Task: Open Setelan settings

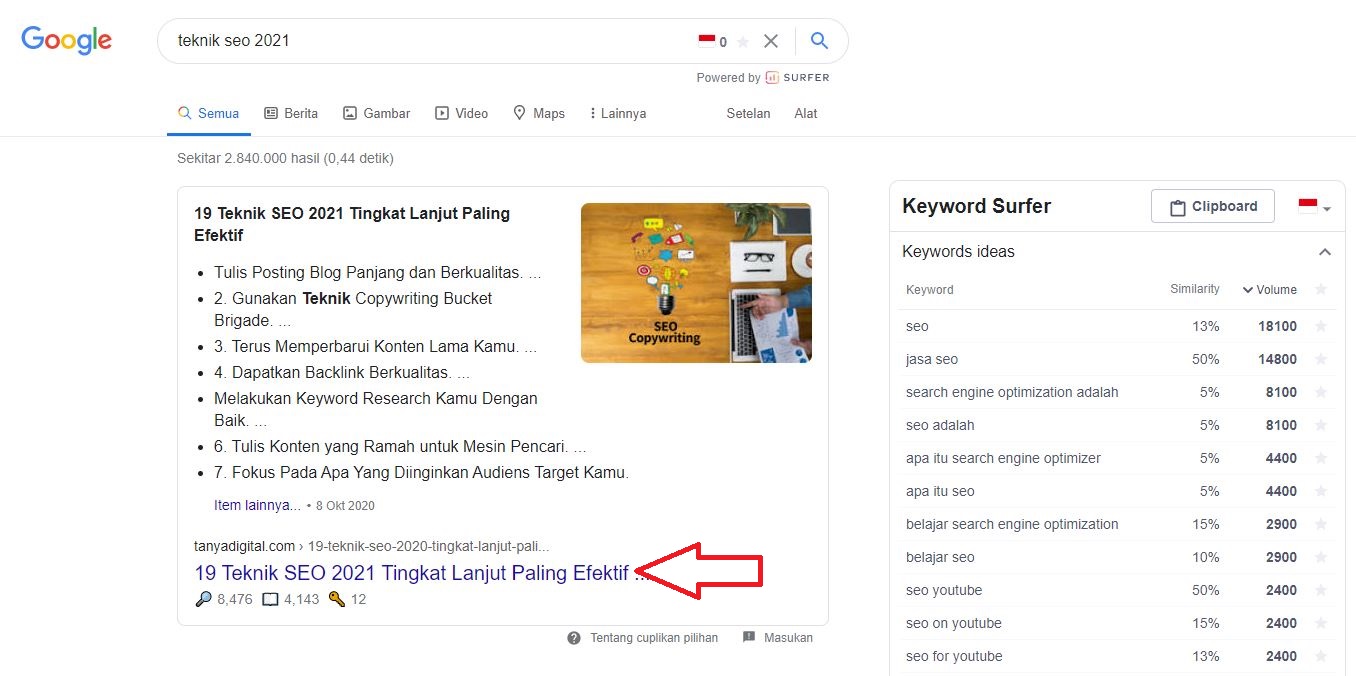Action: (748, 113)
